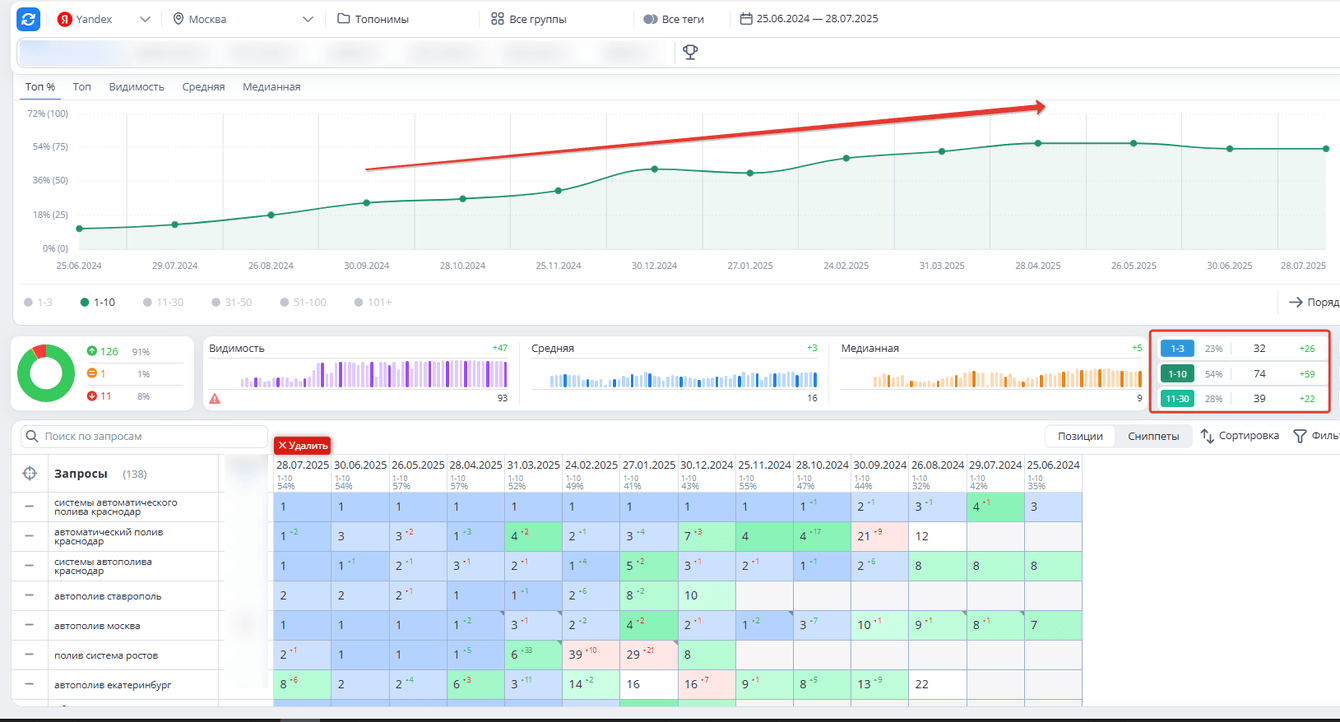The width and height of the screenshot is (1340, 722).
Task: Select the Сниппеты view button
Action: pos(1153,436)
